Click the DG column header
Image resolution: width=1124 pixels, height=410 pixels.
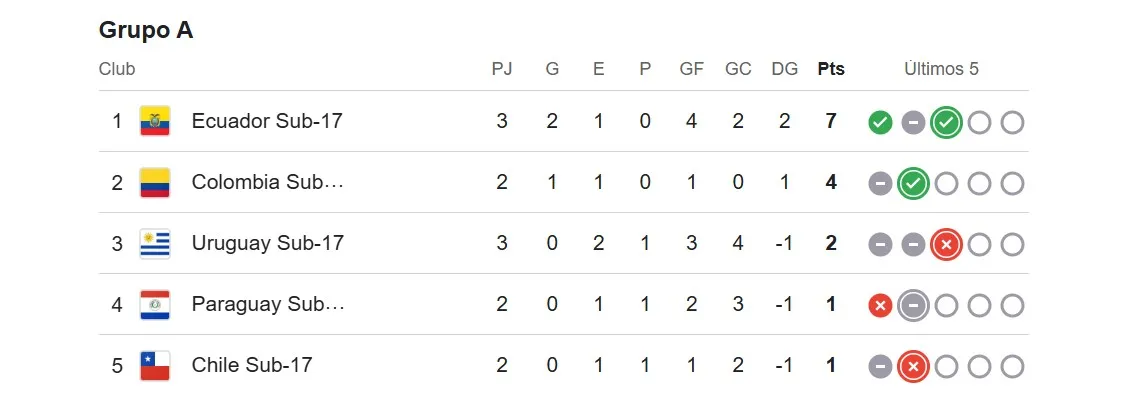pos(785,69)
